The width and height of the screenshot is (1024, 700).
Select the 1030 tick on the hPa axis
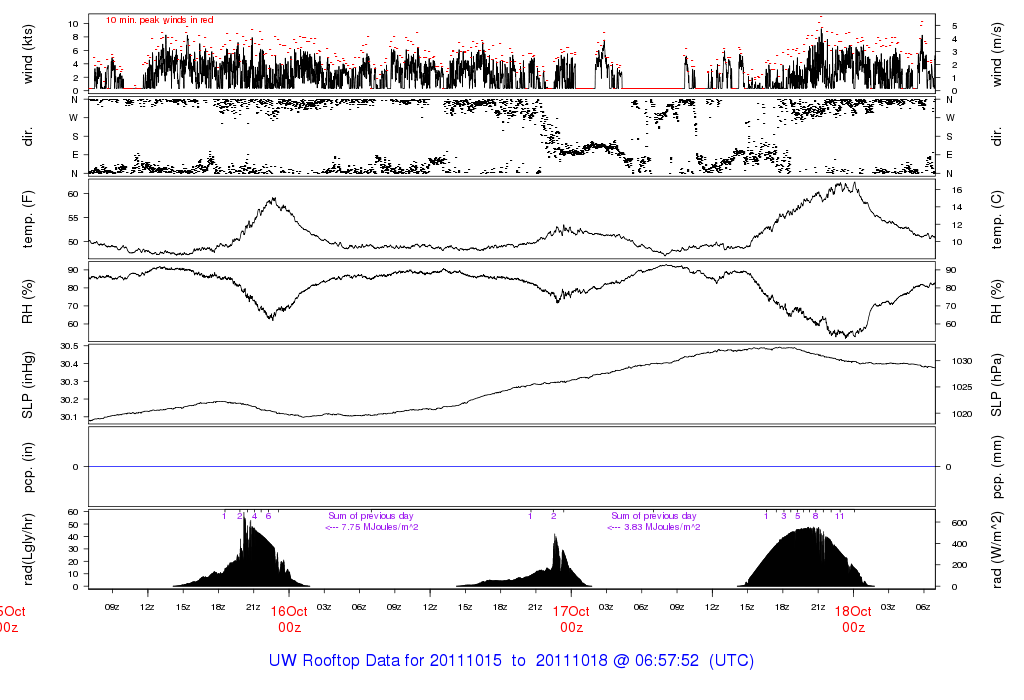point(955,361)
